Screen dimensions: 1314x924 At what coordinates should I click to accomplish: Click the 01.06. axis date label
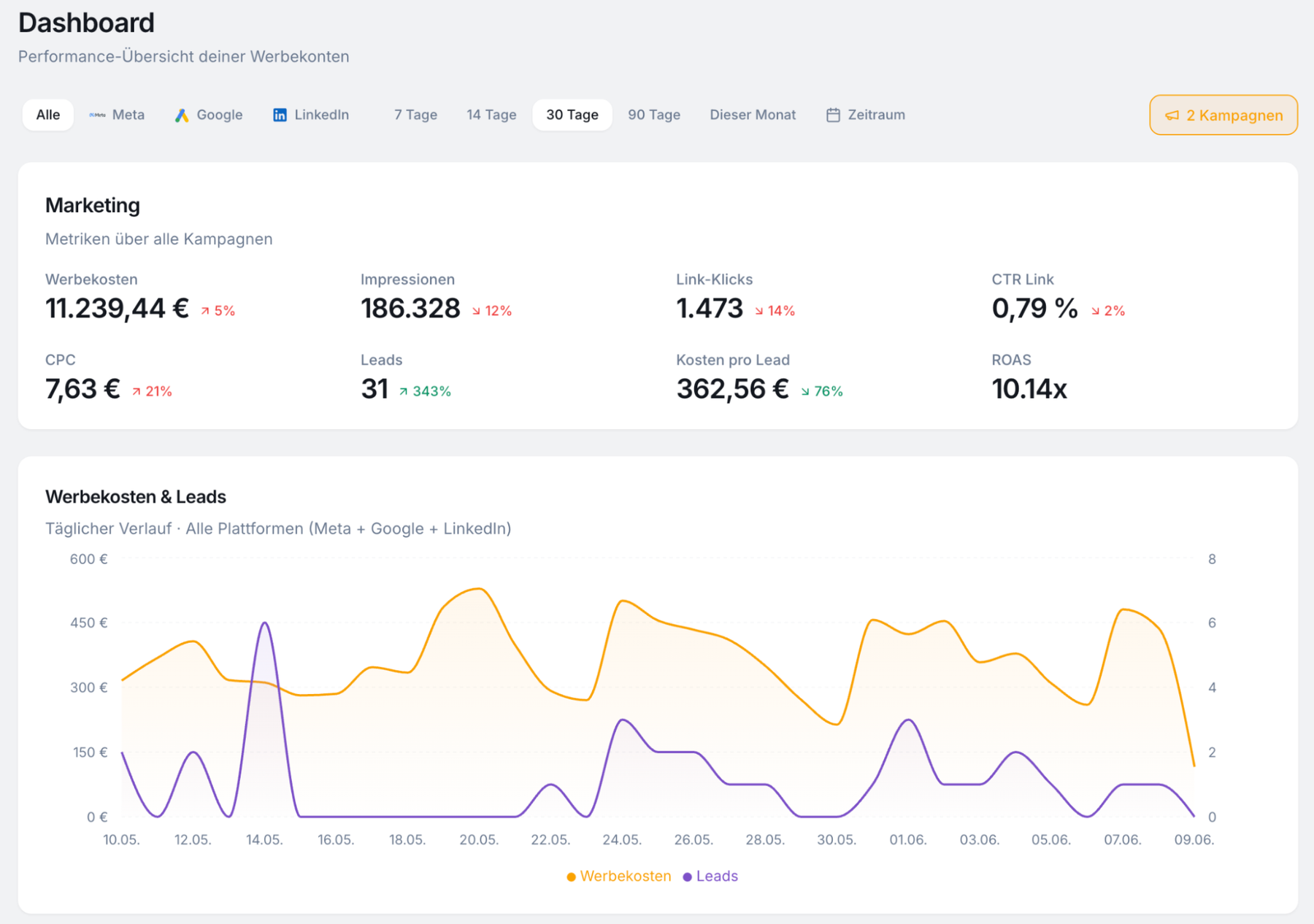tap(908, 839)
